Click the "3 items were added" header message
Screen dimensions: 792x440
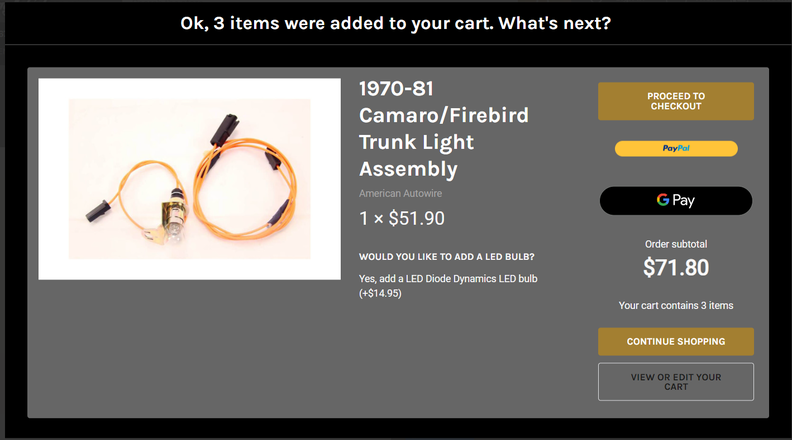coord(396,22)
